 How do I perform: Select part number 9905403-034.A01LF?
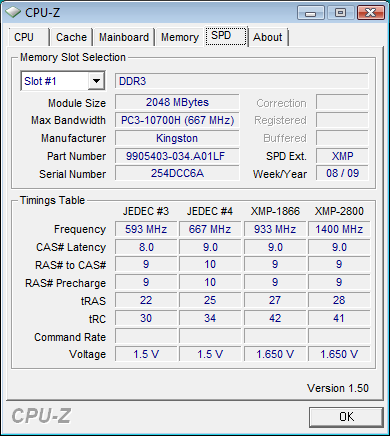click(x=177, y=156)
